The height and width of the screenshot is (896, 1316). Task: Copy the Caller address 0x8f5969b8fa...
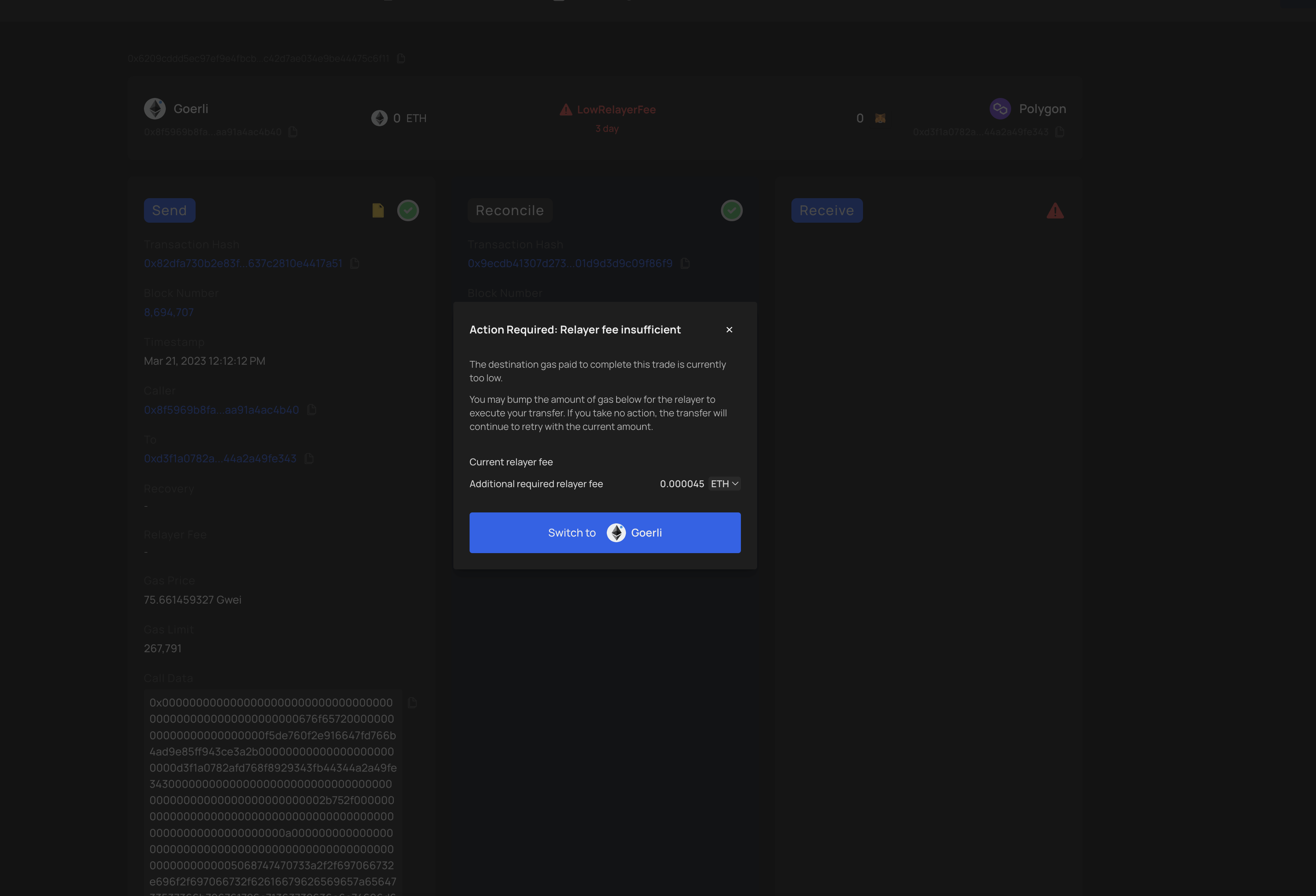coord(311,410)
